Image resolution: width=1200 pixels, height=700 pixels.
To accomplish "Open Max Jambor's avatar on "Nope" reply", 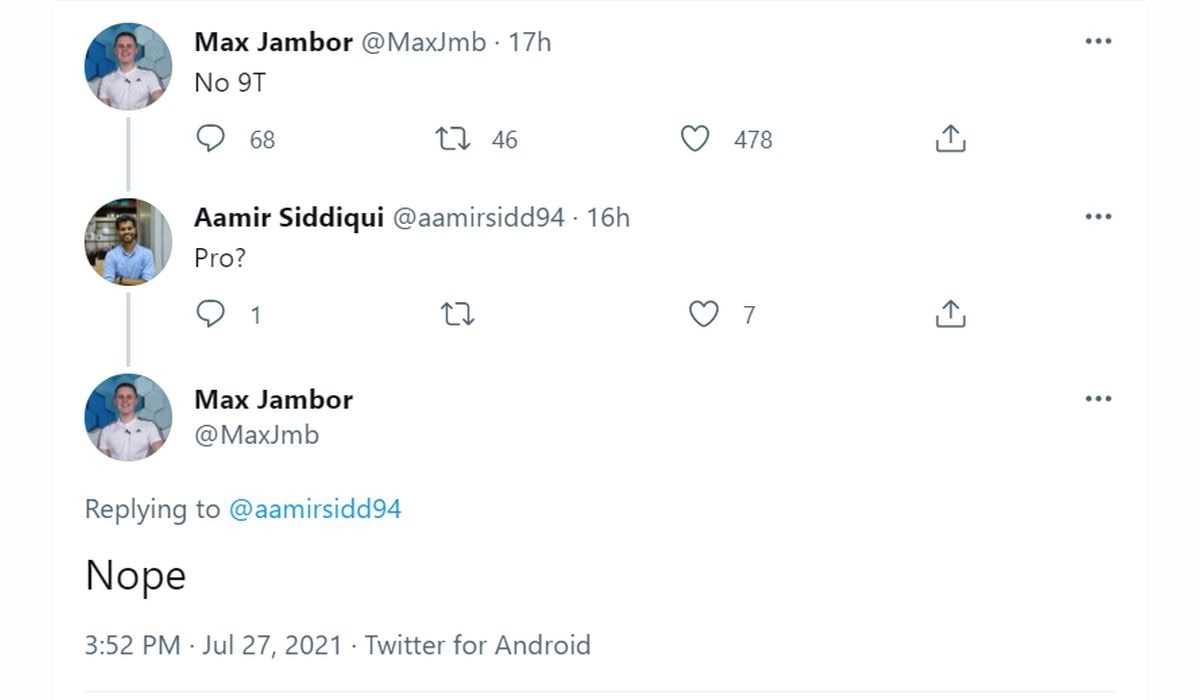I will point(128,417).
